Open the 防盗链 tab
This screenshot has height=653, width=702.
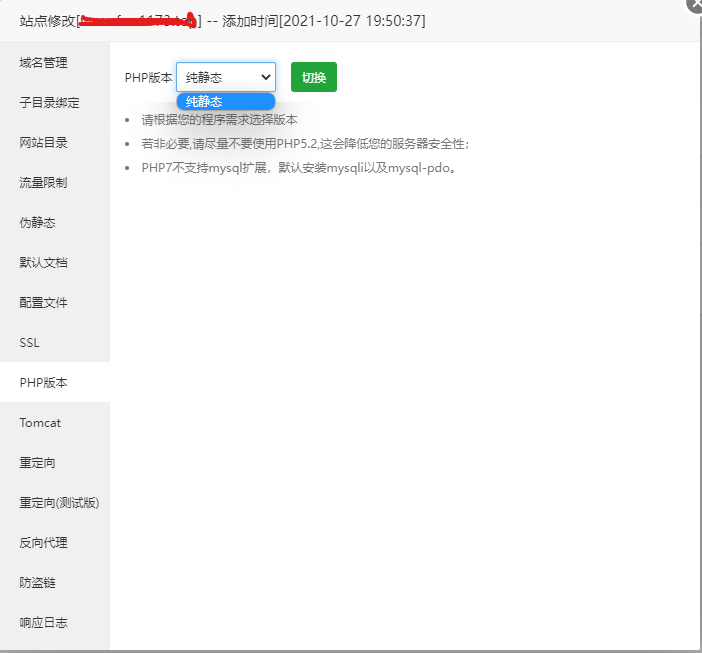pos(55,582)
